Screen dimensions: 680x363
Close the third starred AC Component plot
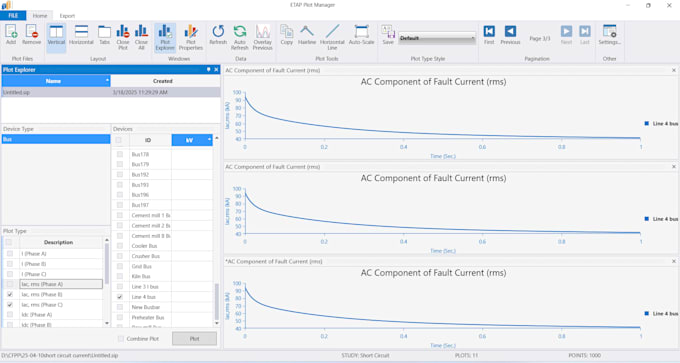674,262
